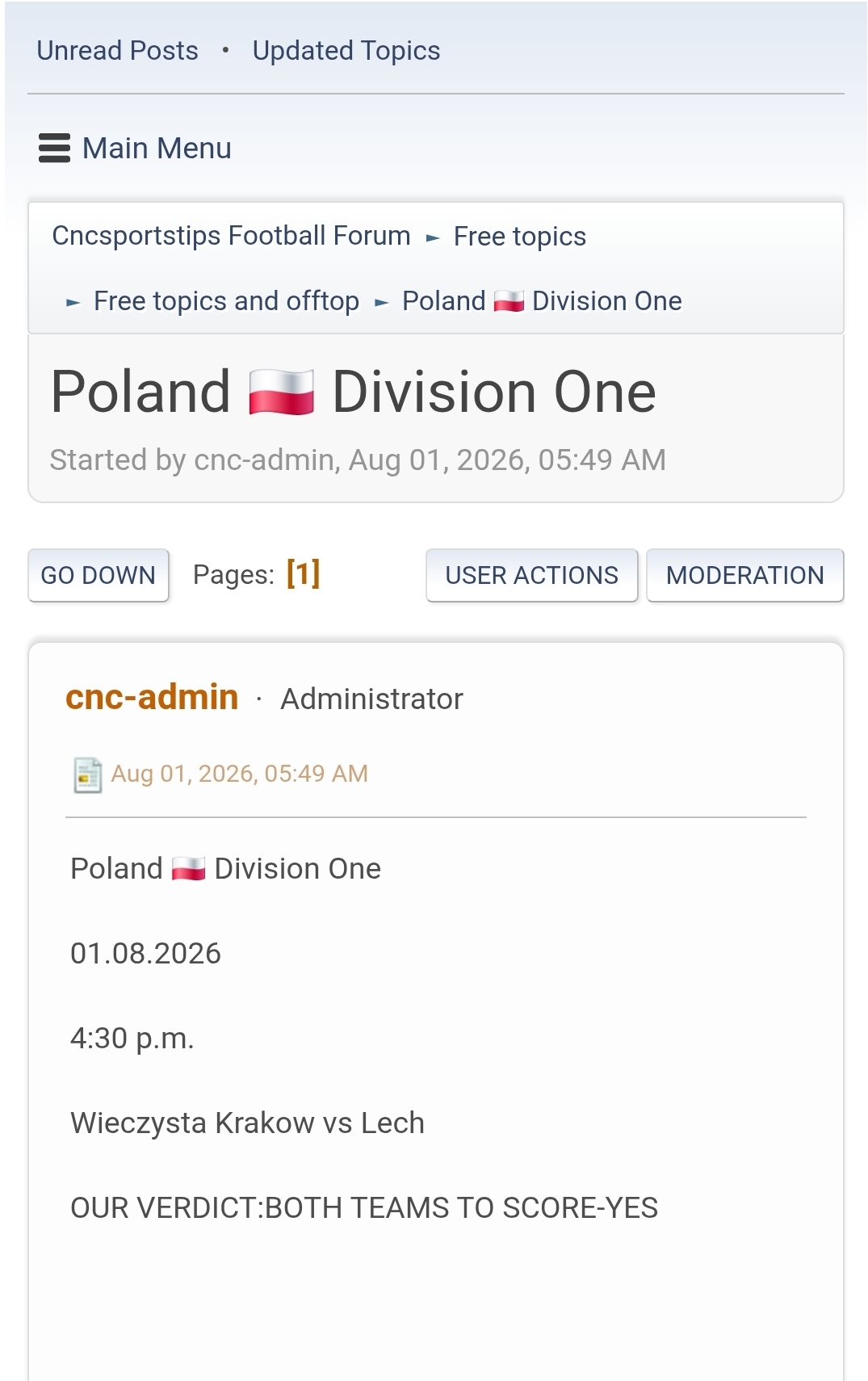Open the post permalink date Aug 01, 2026
This screenshot has height=1381, width=868.
point(239,774)
